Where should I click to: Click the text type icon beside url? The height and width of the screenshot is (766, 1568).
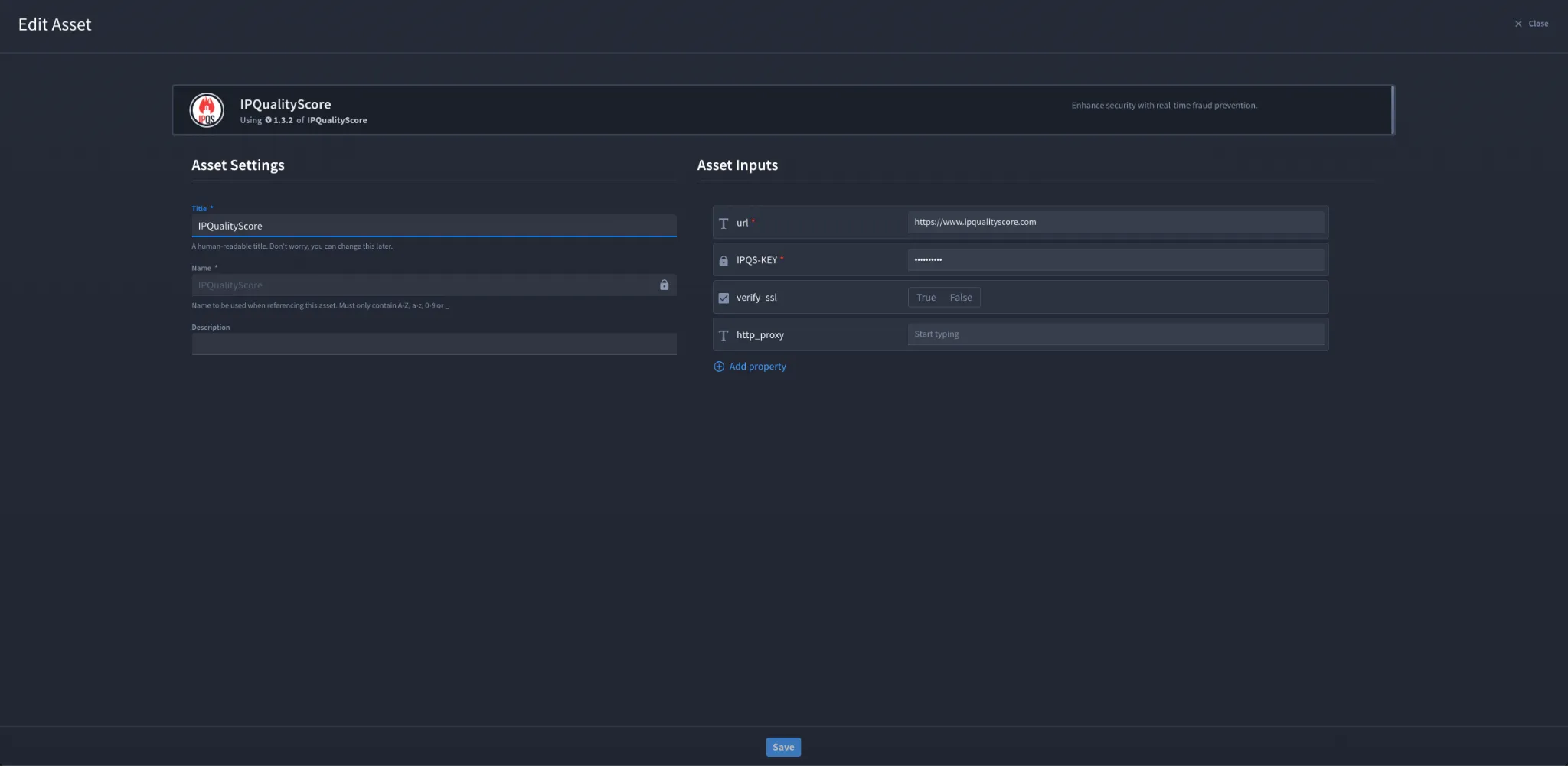click(724, 223)
